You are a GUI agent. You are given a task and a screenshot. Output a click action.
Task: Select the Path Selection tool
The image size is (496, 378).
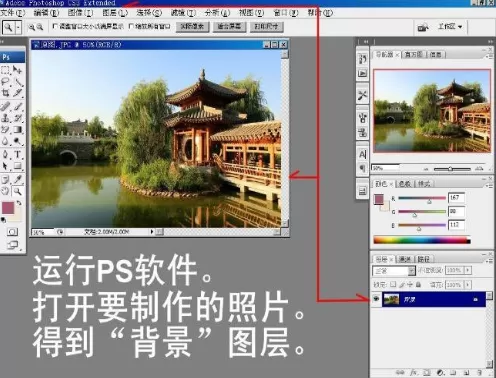pos(6,166)
